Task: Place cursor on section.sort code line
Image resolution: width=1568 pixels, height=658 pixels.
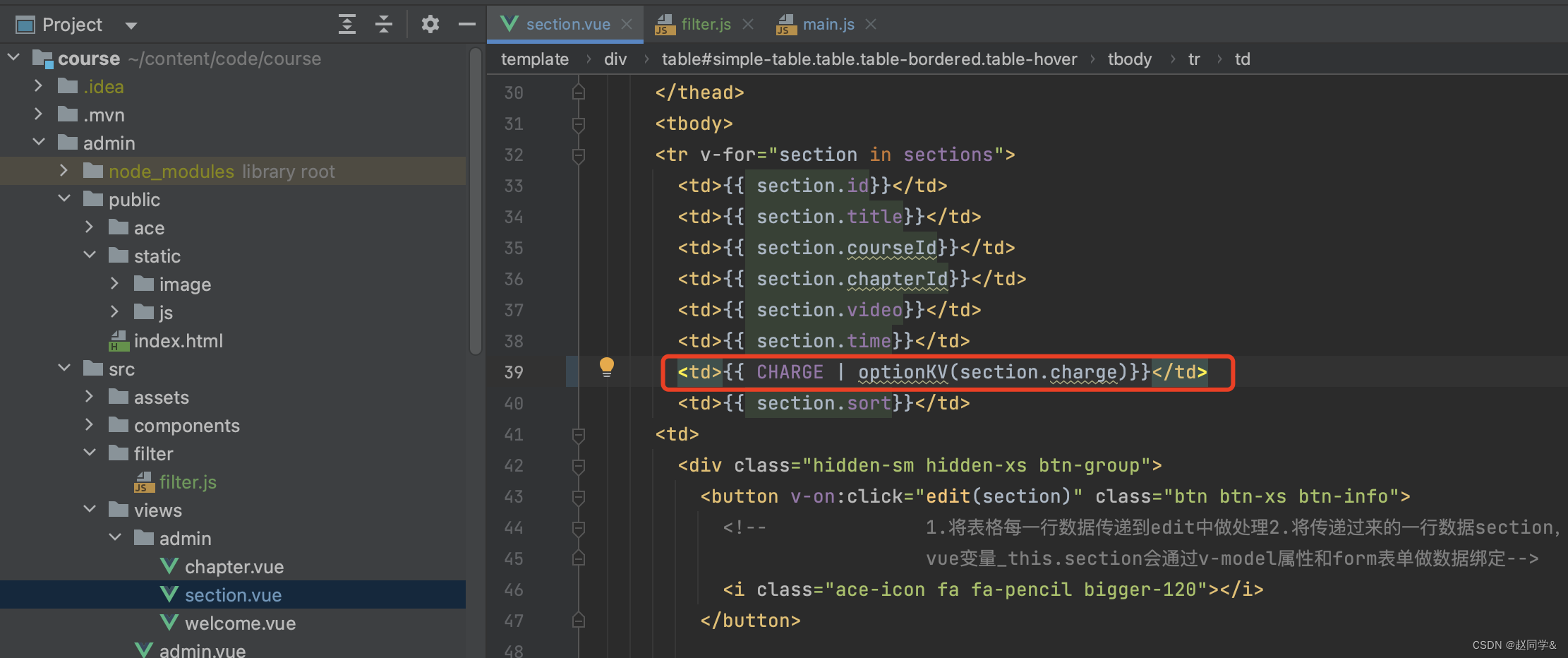Action: point(824,403)
